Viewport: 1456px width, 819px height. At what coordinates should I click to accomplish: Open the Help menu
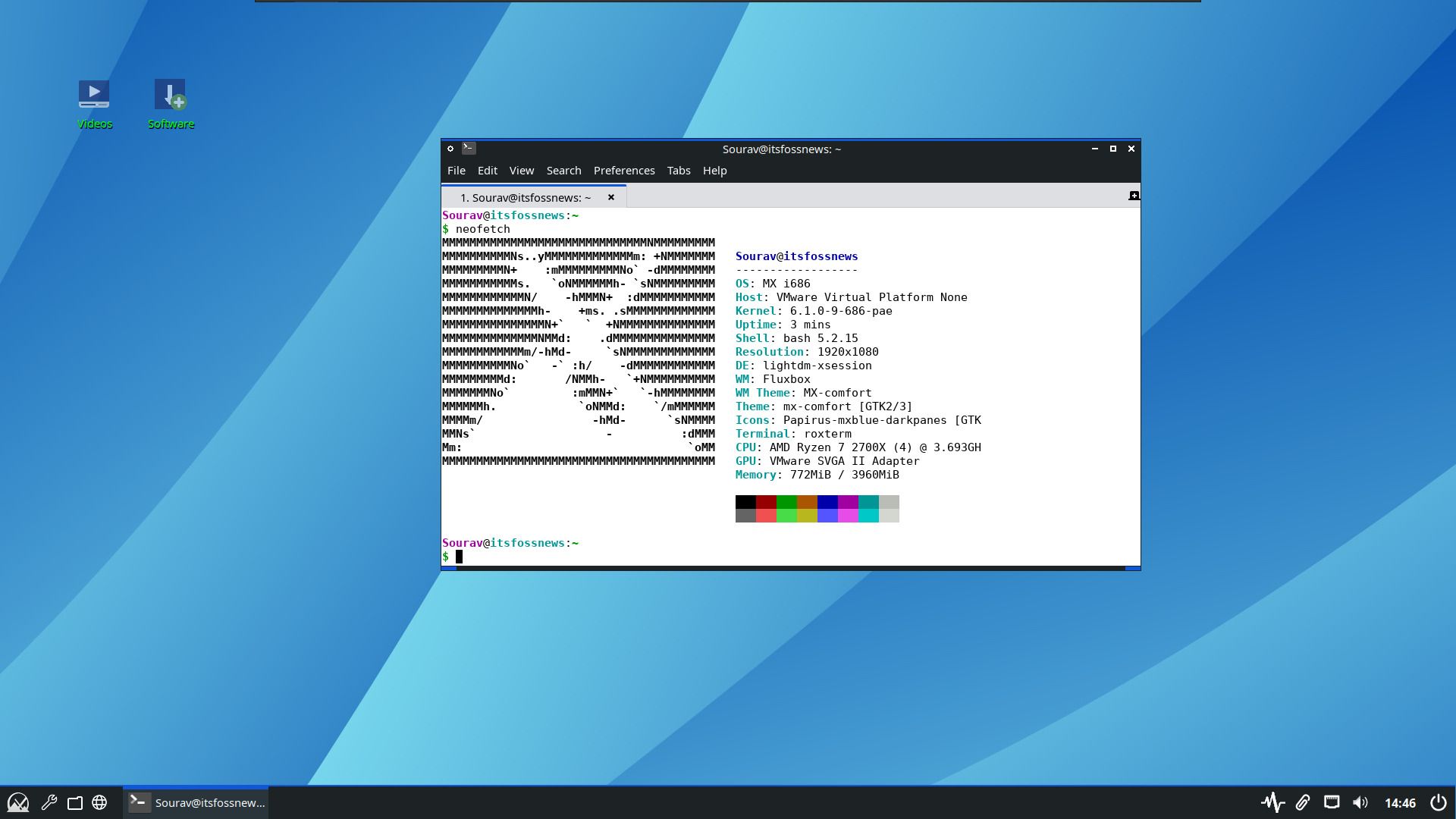[715, 171]
